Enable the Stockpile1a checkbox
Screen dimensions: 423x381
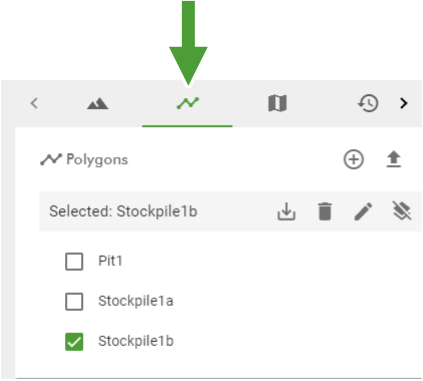click(74, 302)
